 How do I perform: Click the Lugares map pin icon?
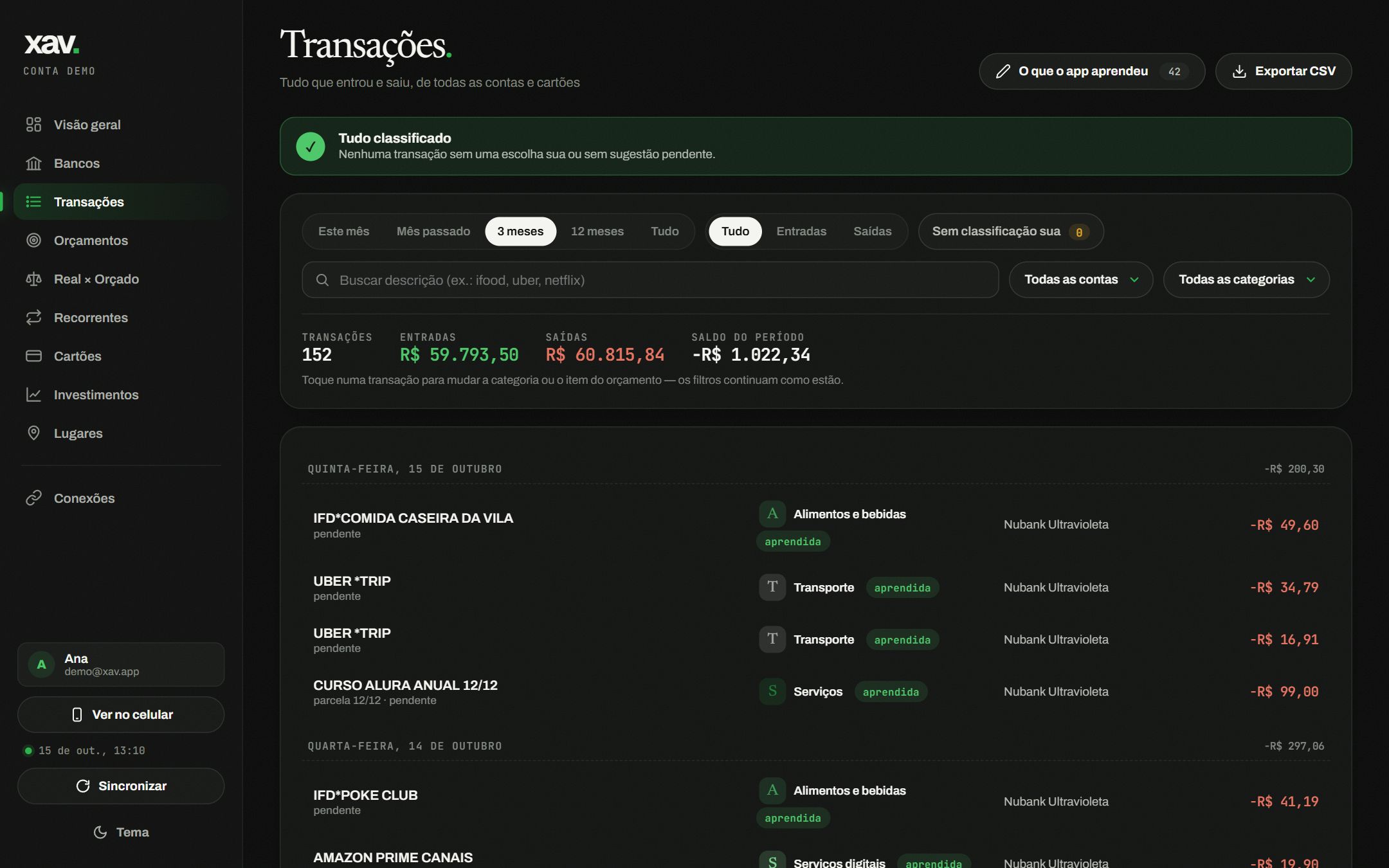(33, 433)
